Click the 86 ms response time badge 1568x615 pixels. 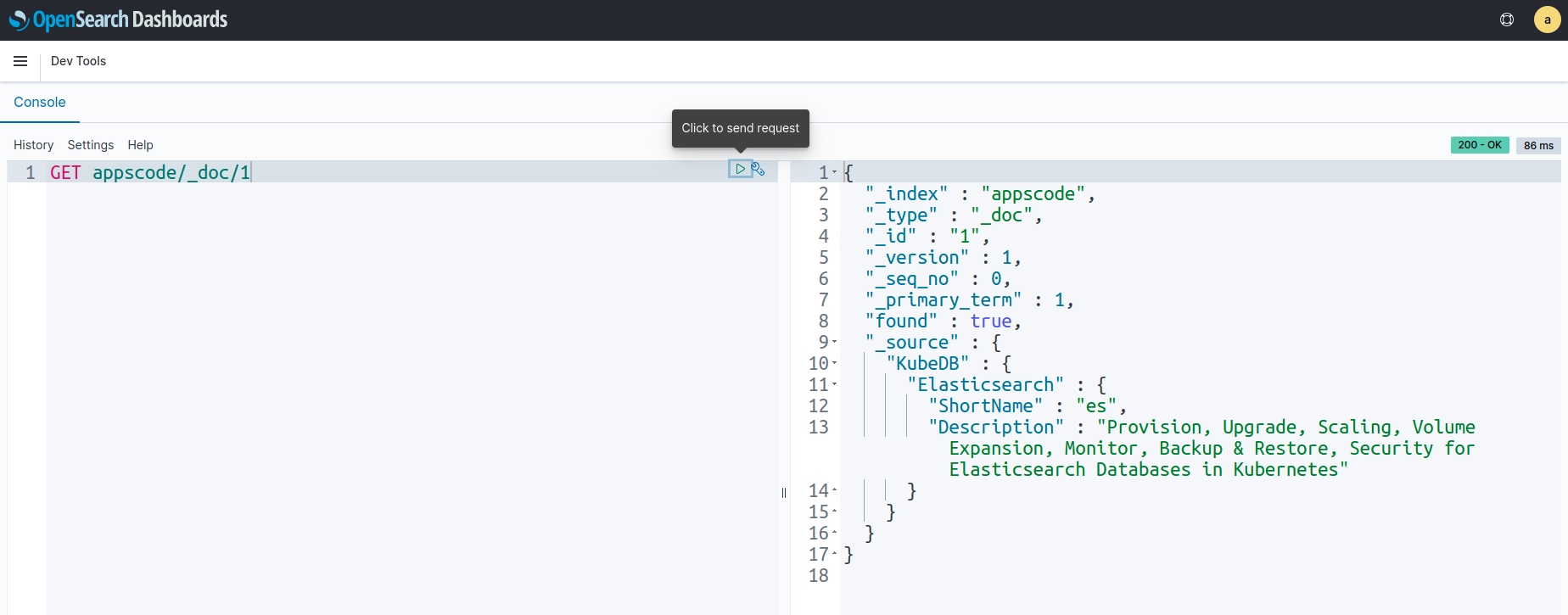pyautogui.click(x=1538, y=145)
